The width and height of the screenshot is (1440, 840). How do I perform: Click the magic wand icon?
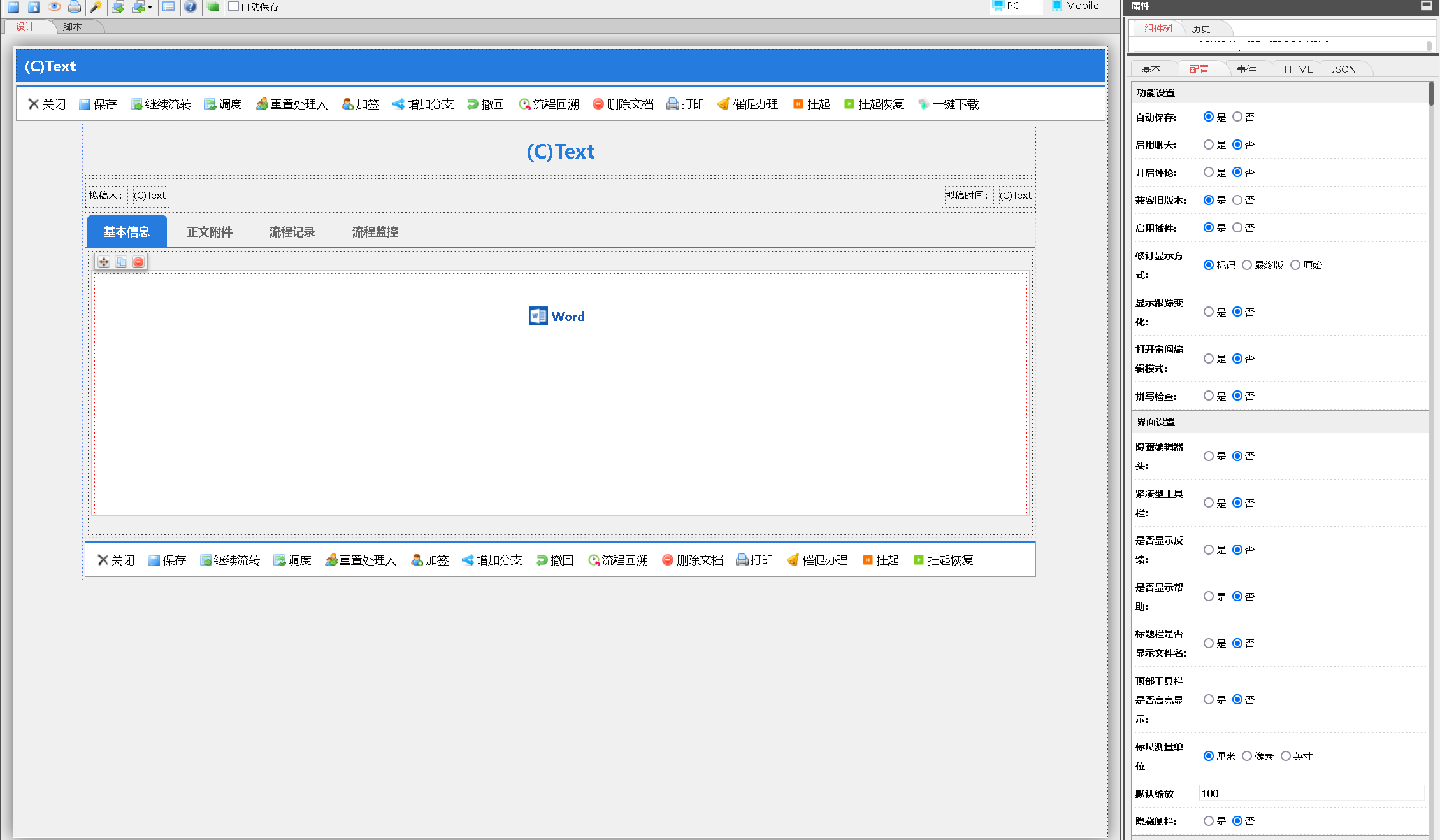coord(96,7)
